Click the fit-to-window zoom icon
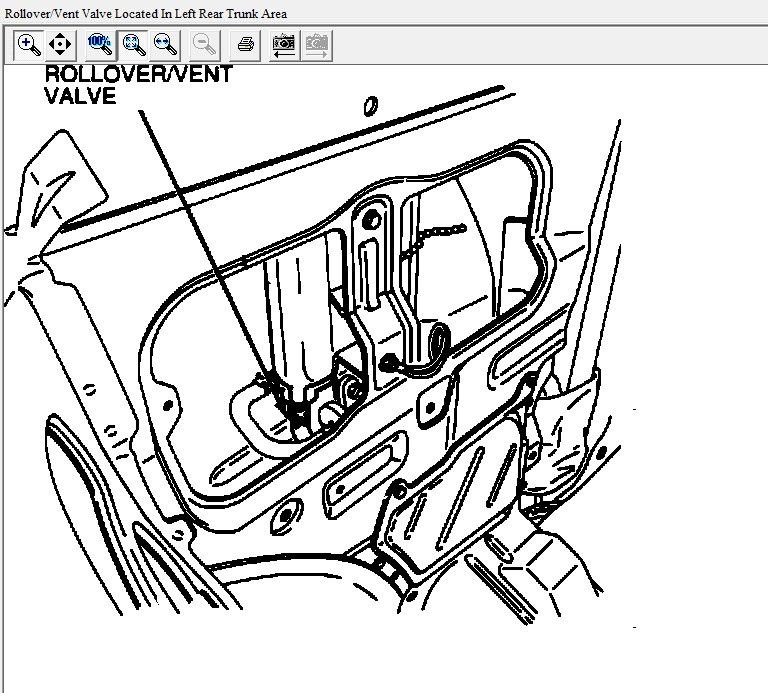Viewport: 768px width, 693px height. [132, 44]
